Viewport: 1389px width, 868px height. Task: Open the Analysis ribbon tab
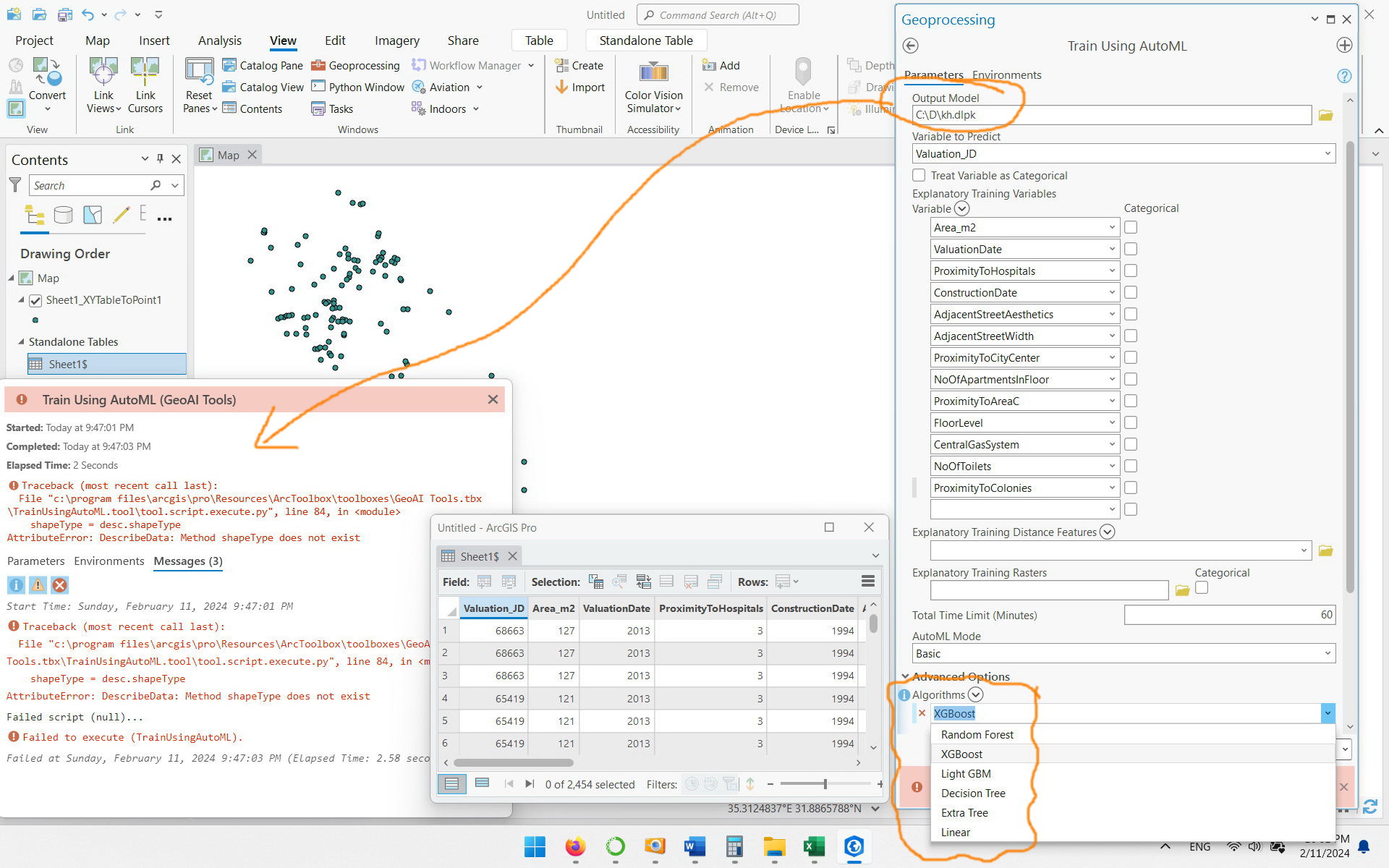pyautogui.click(x=220, y=41)
